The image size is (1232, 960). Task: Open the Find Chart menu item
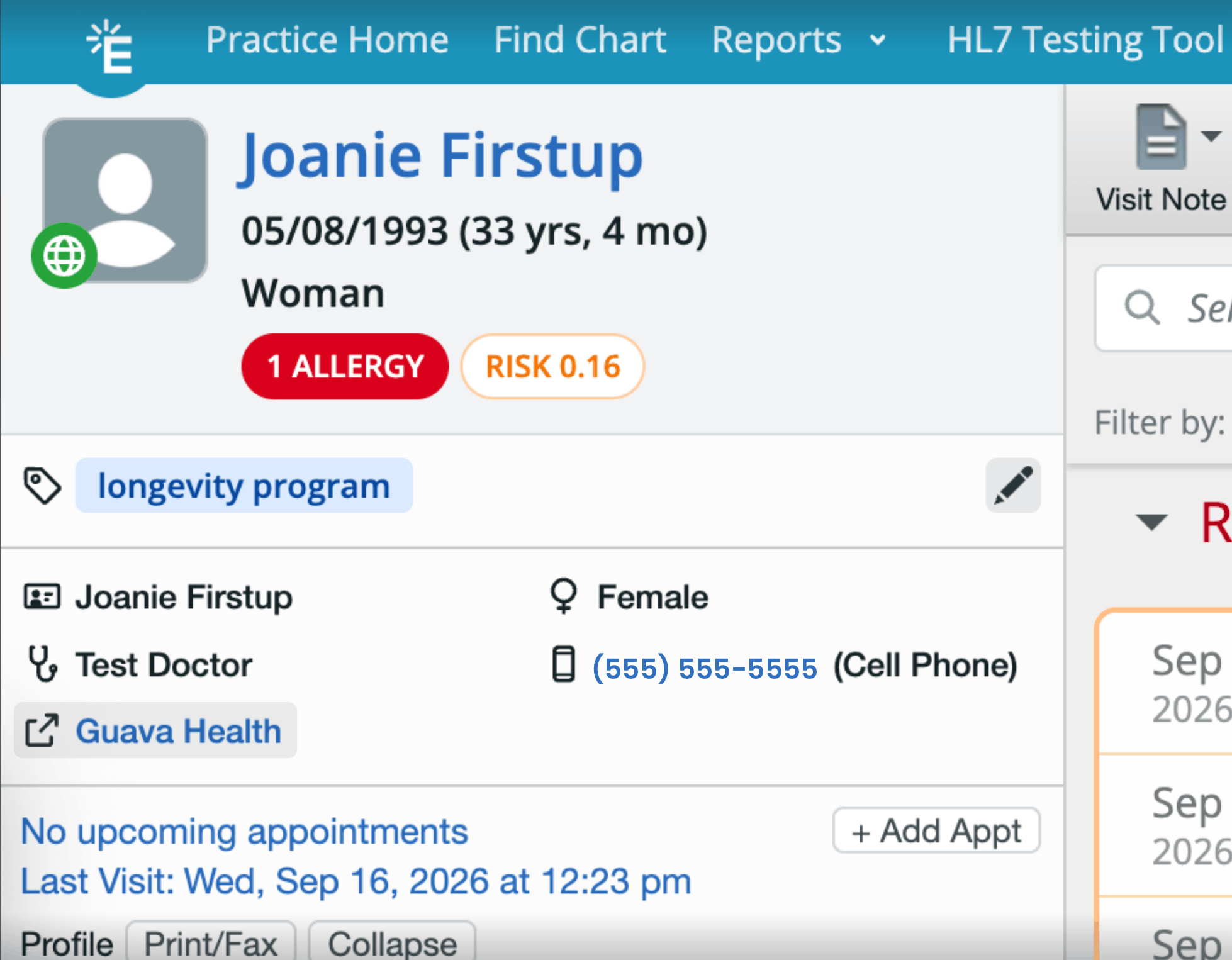580,40
